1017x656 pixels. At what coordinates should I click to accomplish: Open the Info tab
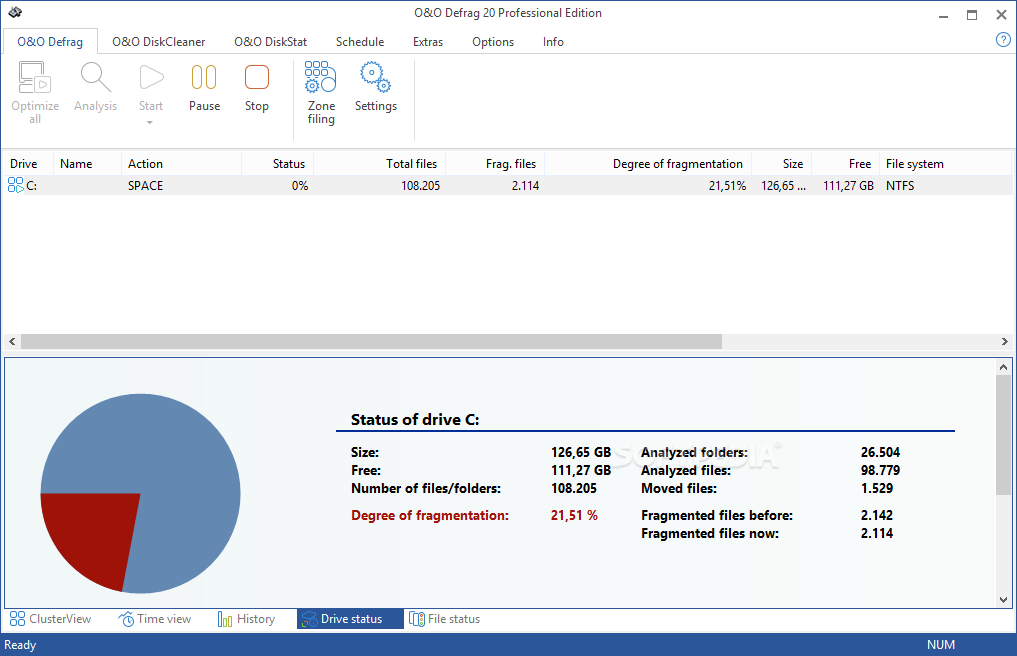553,42
